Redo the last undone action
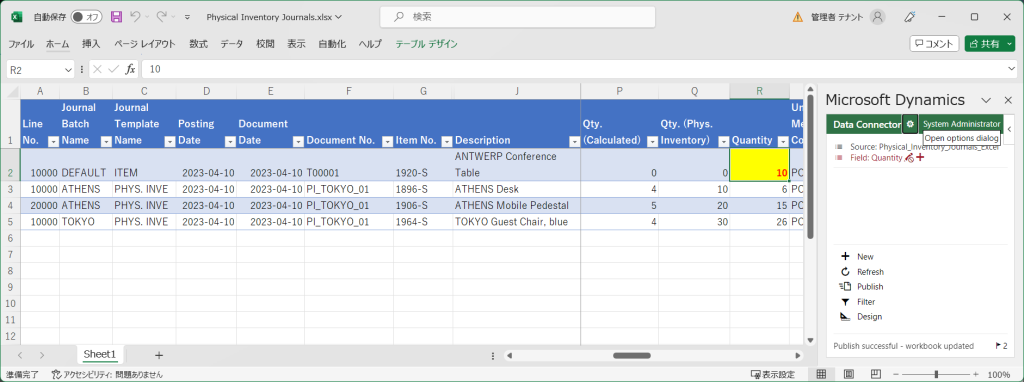Image resolution: width=1024 pixels, height=382 pixels. click(x=161, y=17)
